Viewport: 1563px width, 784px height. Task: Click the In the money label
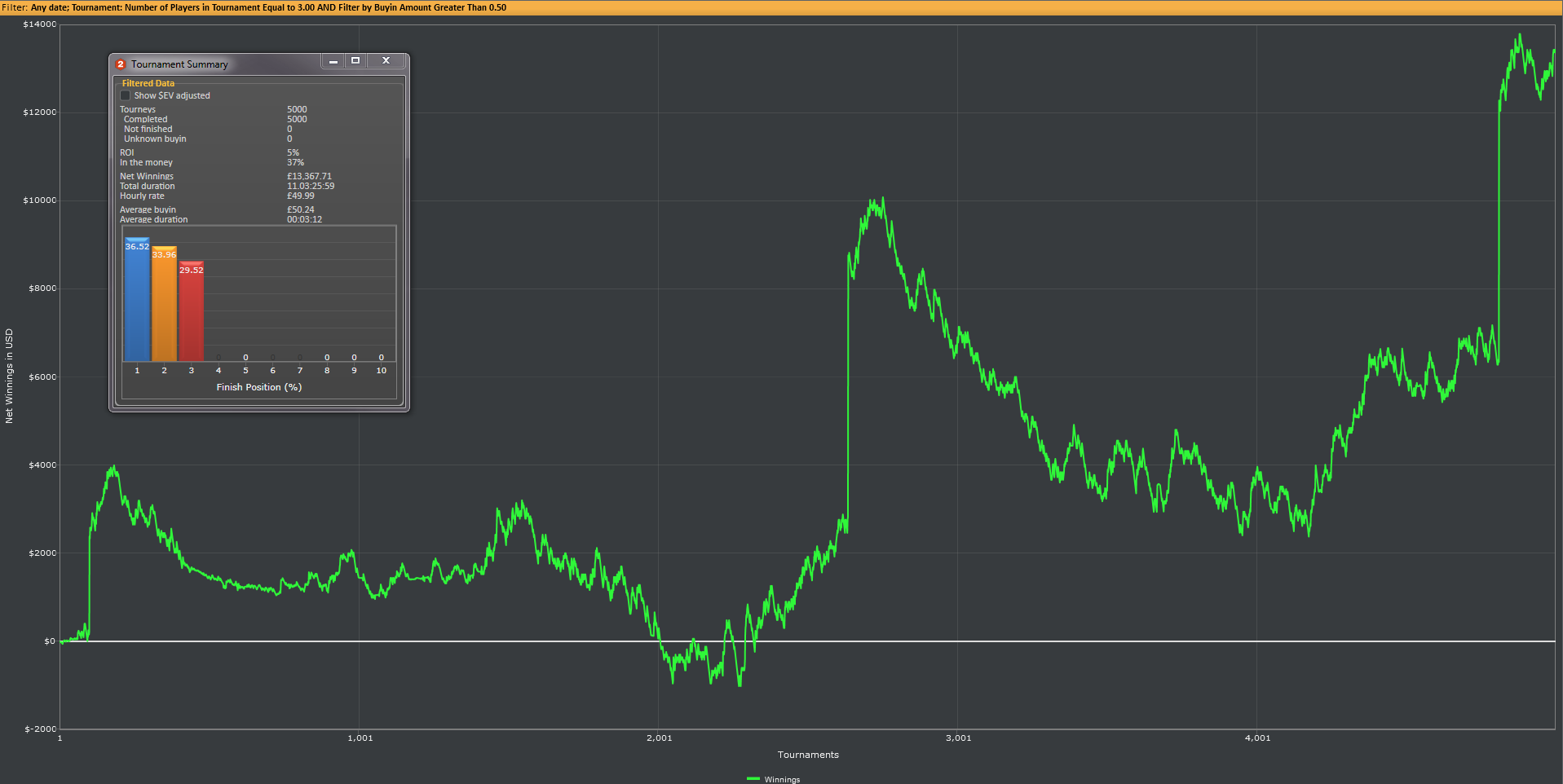click(x=147, y=162)
